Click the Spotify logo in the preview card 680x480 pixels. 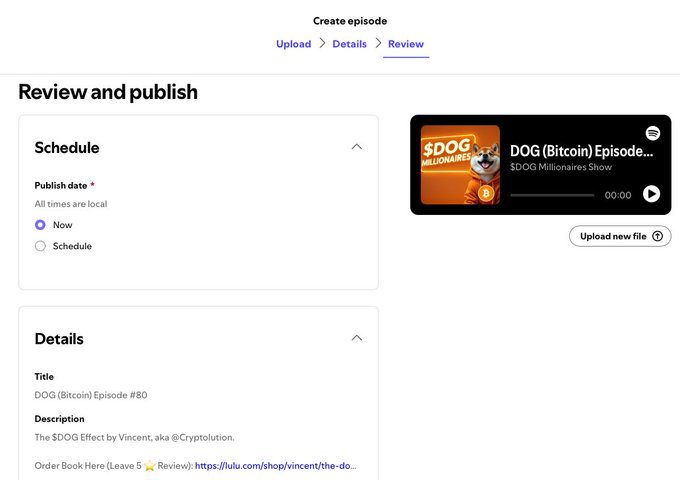[x=653, y=133]
